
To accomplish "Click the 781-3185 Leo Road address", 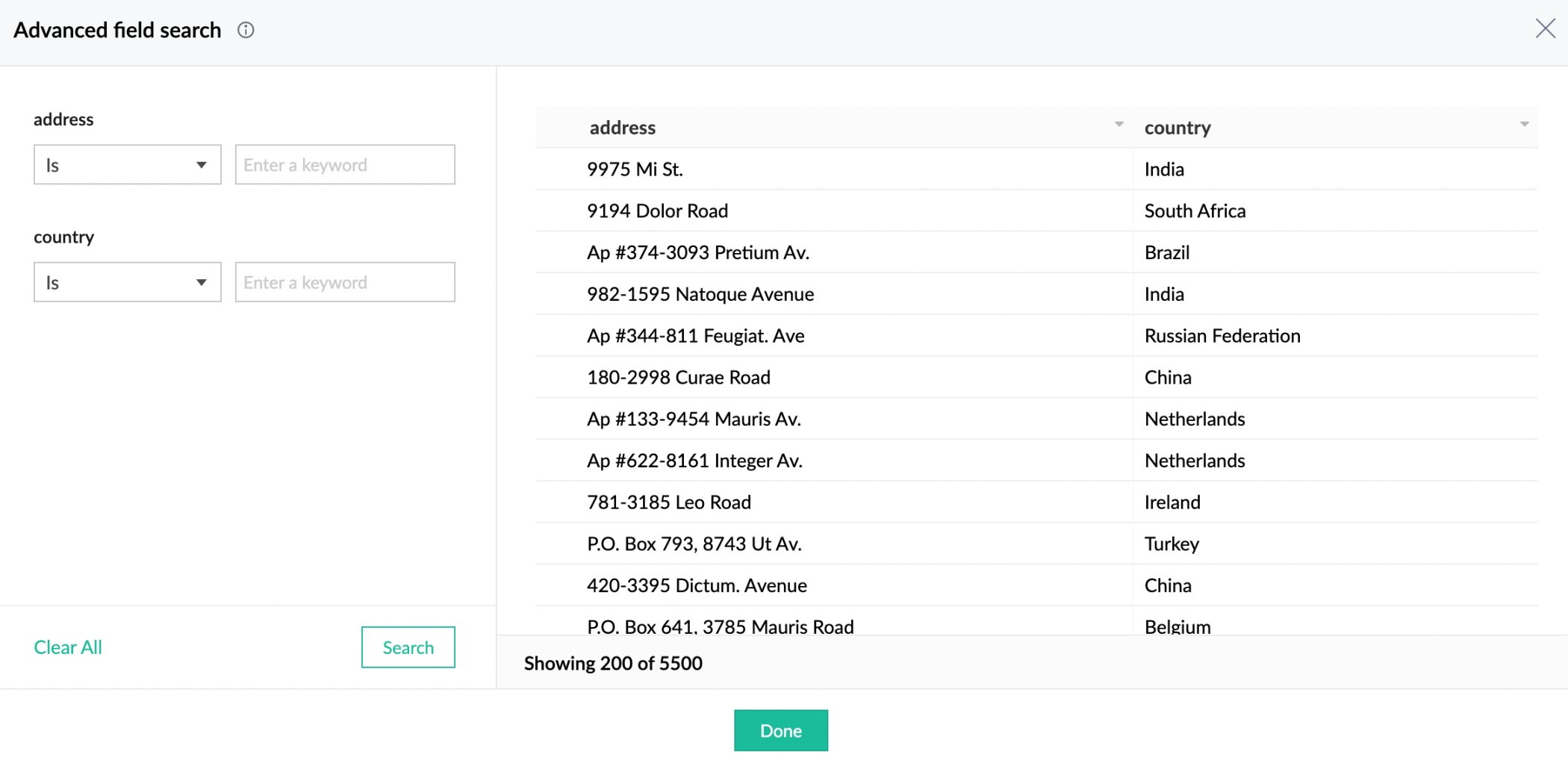I will (x=668, y=502).
